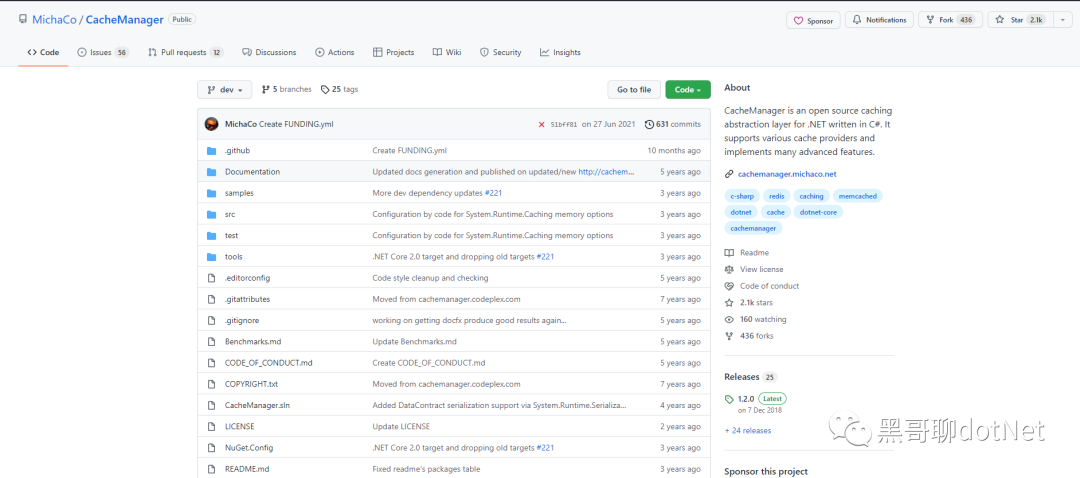Click the scale icon beside View license
This screenshot has width=1080, height=478.
(x=729, y=269)
